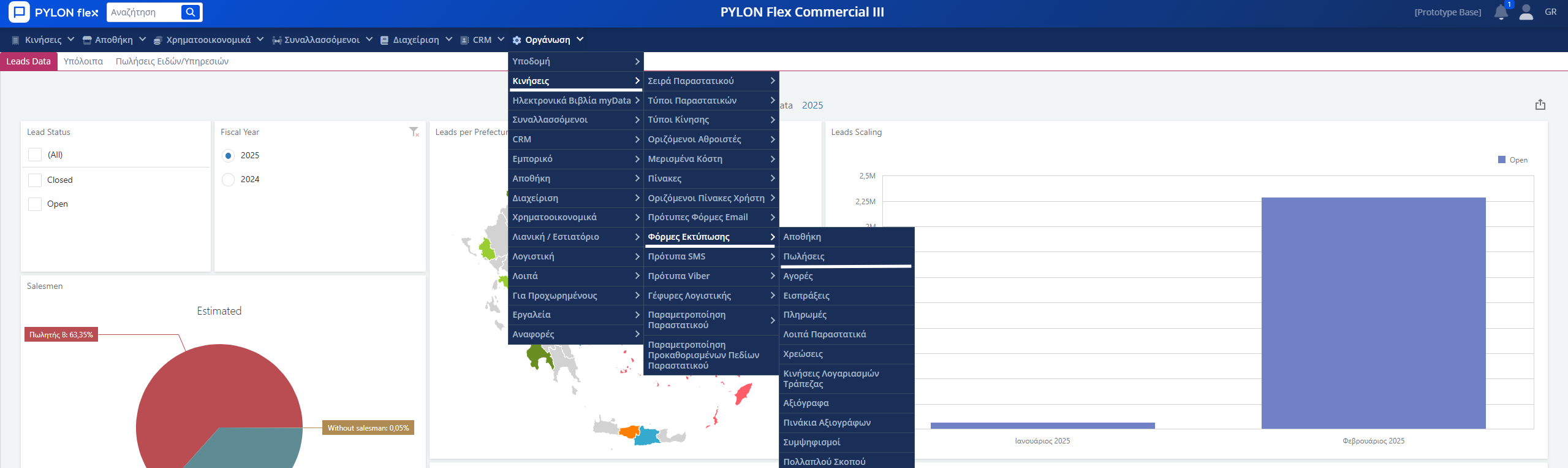Click the Χρηματοοικονομικά coins icon
1568x468 pixels.
coord(157,40)
